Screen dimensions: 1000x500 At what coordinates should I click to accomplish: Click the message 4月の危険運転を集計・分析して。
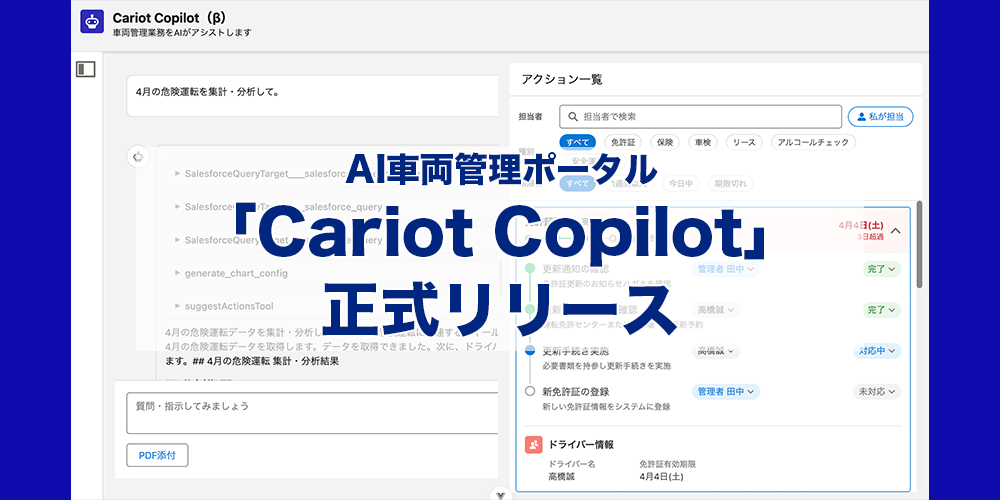[x=208, y=92]
